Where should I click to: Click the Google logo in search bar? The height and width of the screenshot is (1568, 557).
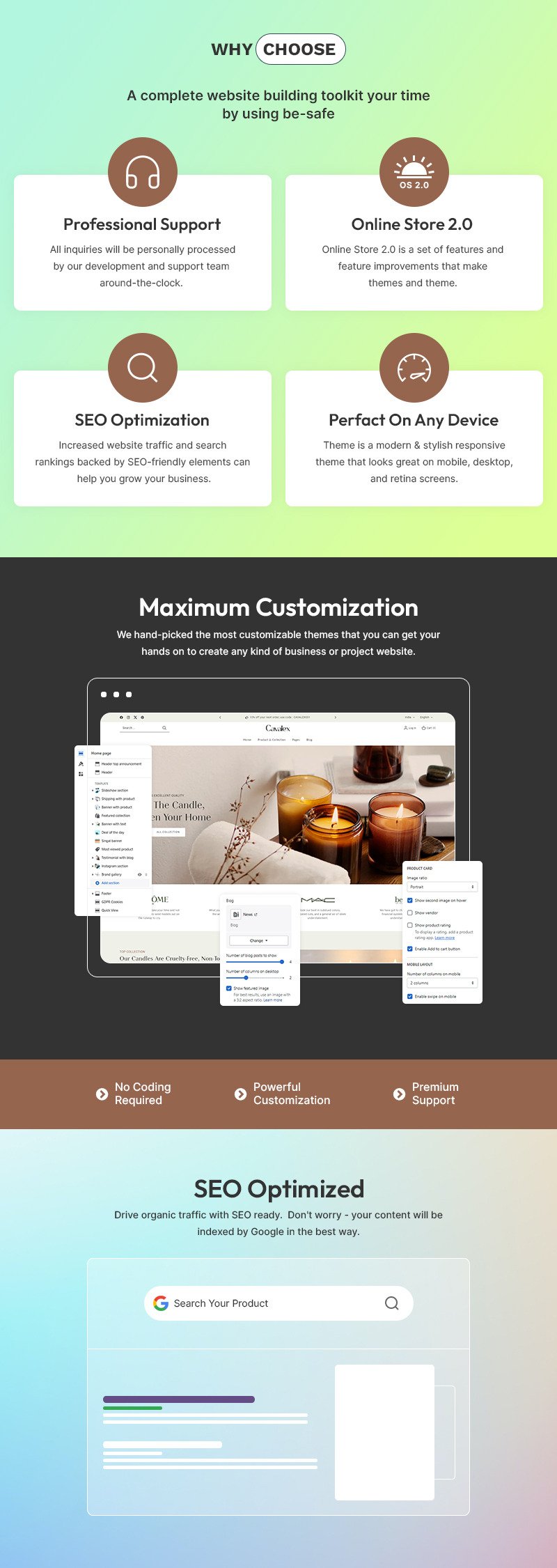[x=161, y=1303]
